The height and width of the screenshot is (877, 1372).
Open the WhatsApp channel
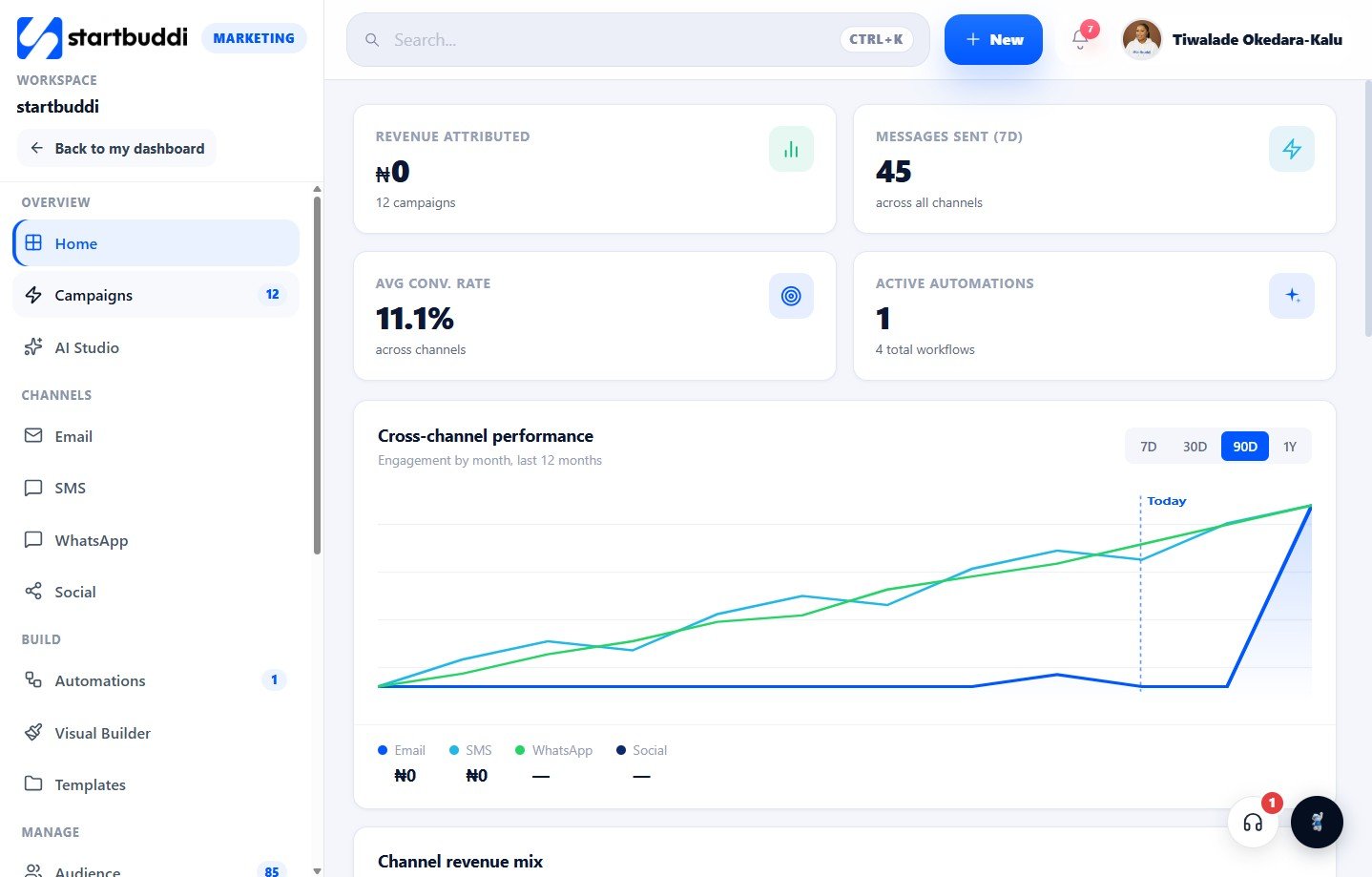(156, 540)
